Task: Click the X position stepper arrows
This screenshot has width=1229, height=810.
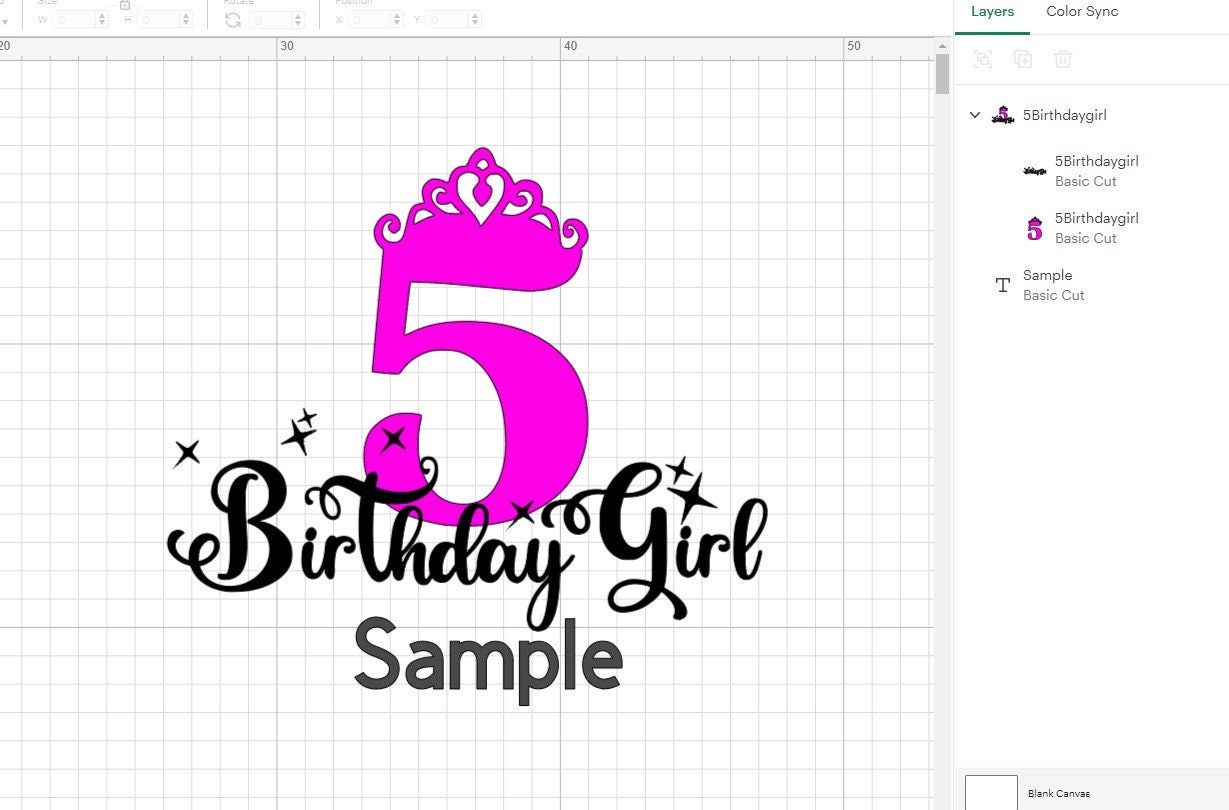Action: pos(398,19)
